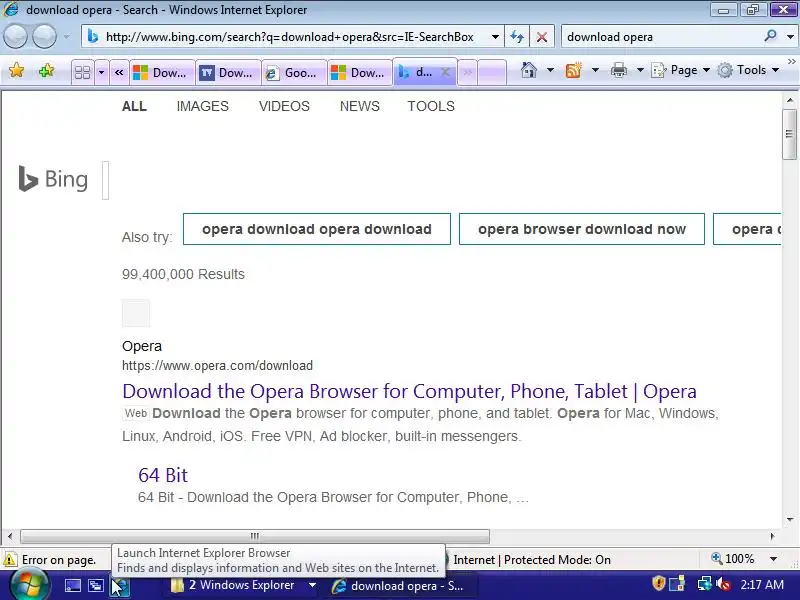Open the Page menu

click(x=681, y=69)
